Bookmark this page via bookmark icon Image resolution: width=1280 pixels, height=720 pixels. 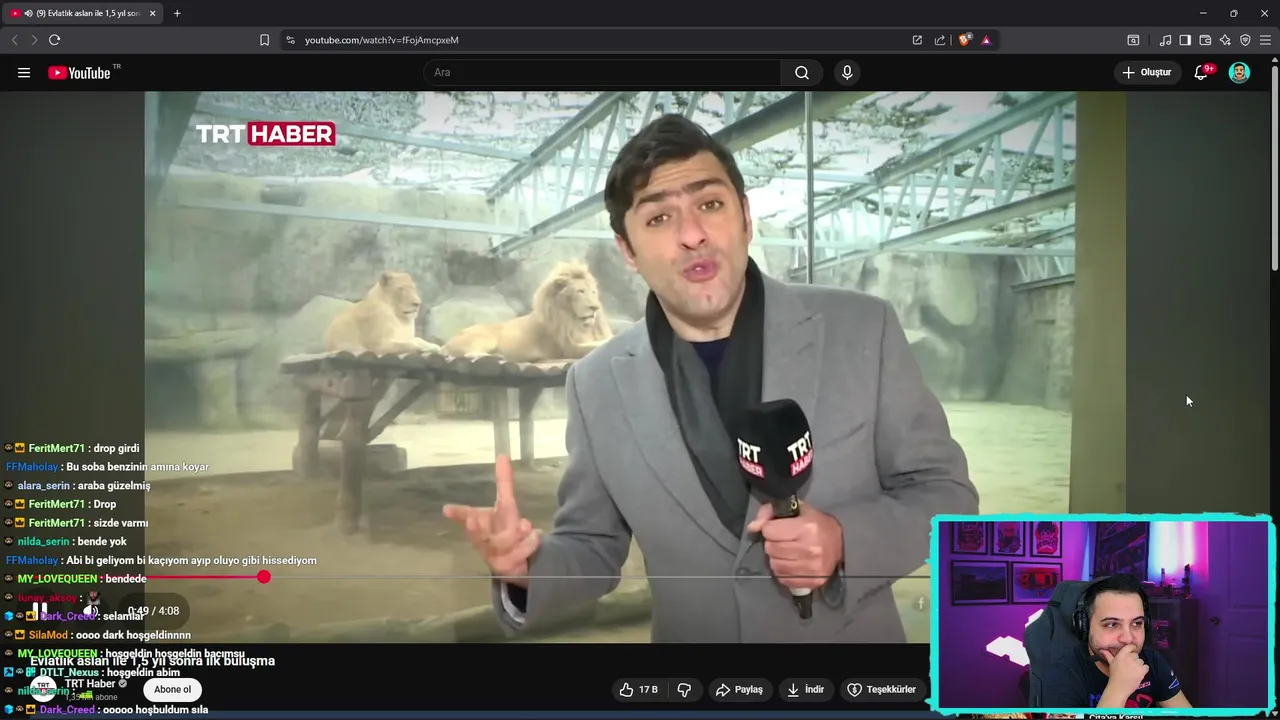[x=264, y=40]
